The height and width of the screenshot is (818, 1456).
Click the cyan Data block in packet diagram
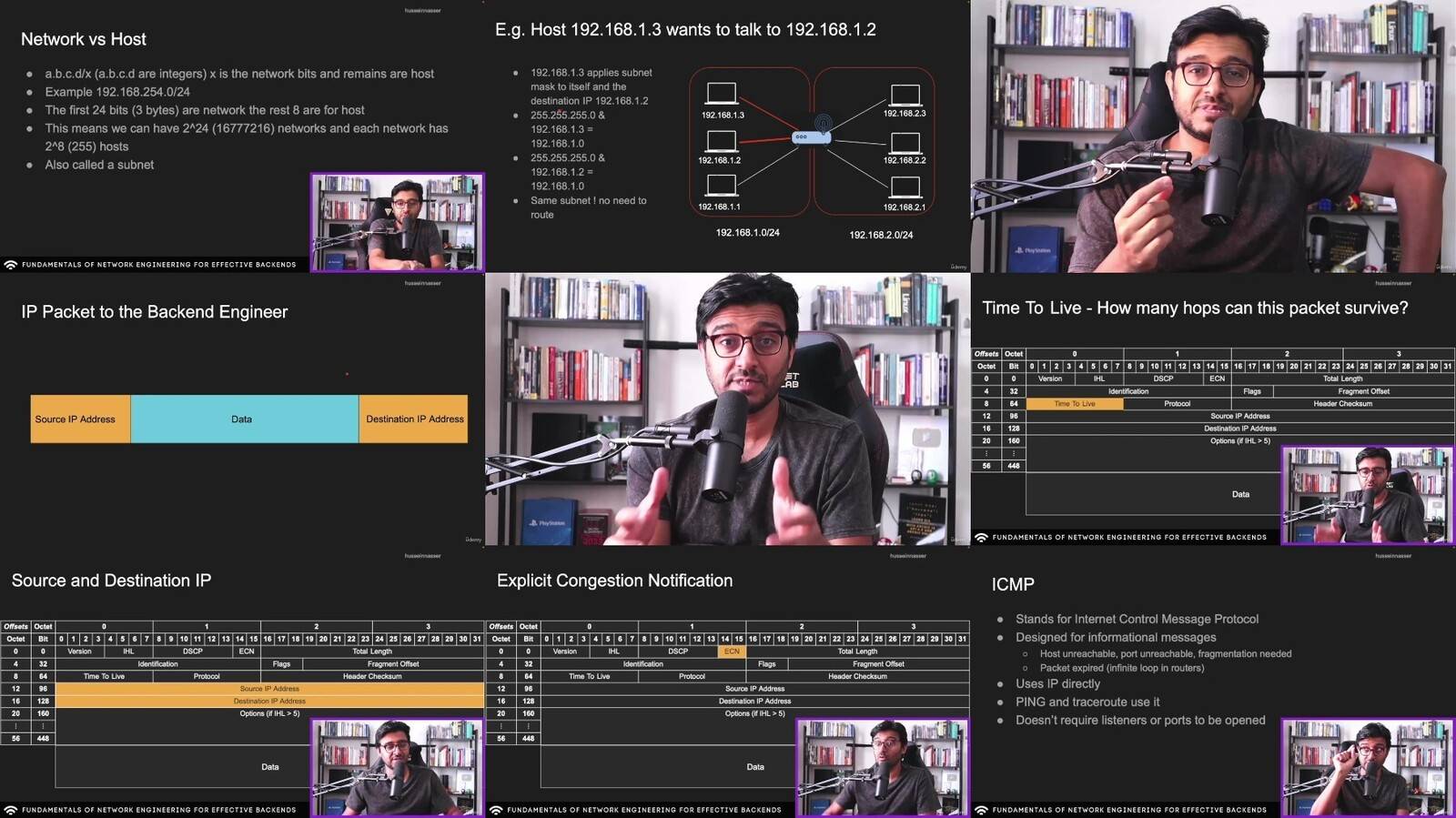(244, 419)
